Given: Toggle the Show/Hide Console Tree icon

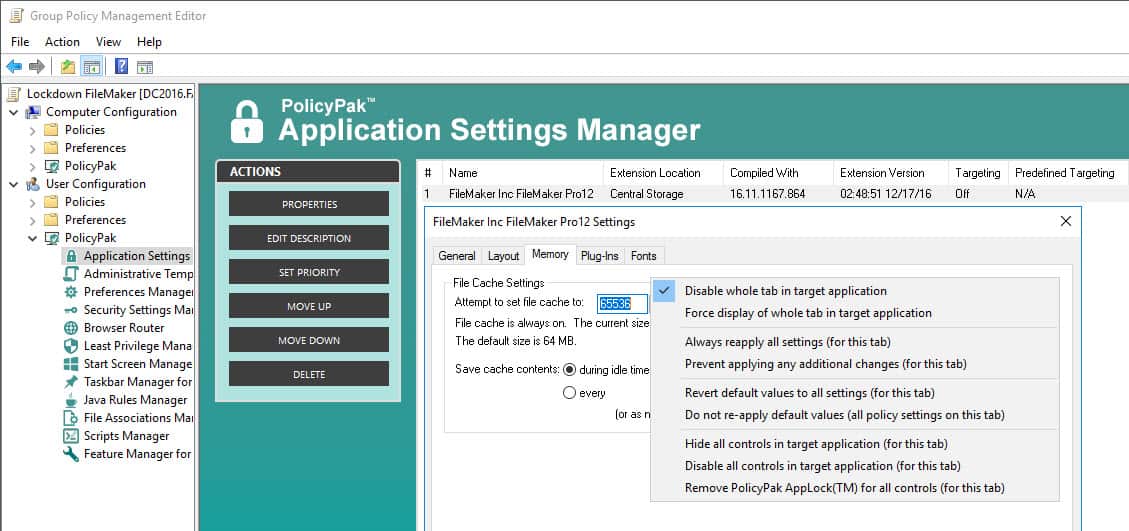Looking at the screenshot, I should point(91,67).
